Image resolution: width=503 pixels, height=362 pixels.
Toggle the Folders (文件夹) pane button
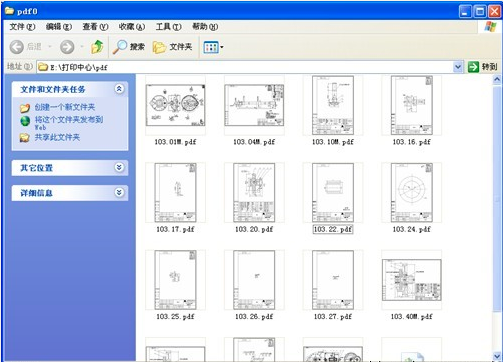tap(172, 47)
